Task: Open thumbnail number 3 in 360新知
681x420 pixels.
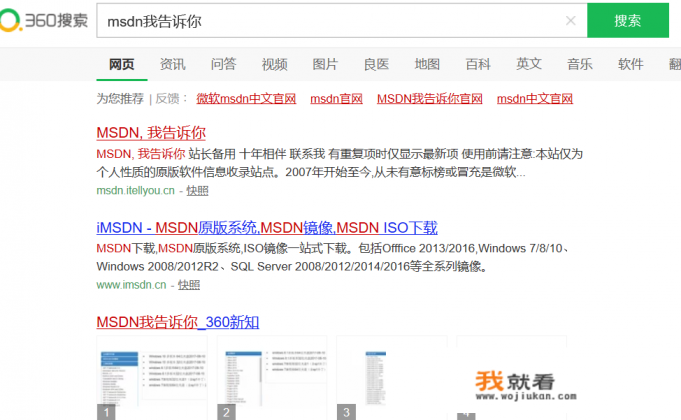Action: coord(392,378)
